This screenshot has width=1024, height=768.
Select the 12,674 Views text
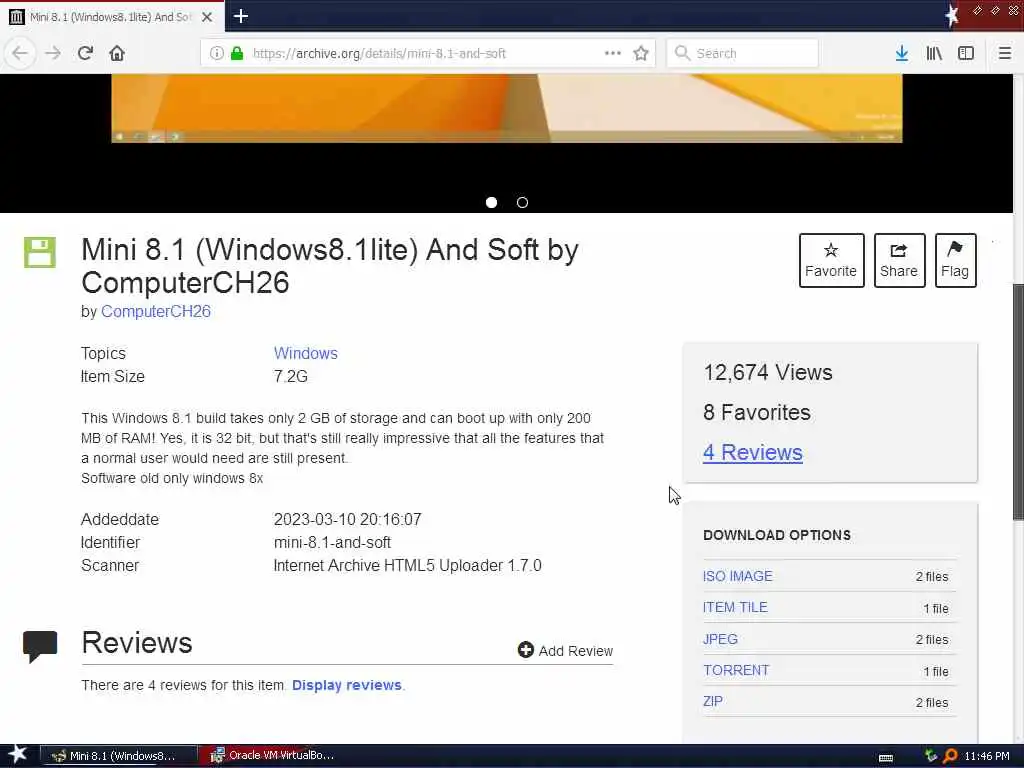(x=768, y=372)
